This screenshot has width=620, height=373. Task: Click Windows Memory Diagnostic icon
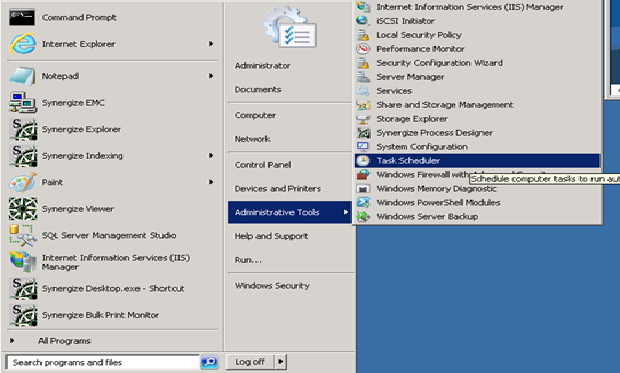(x=363, y=189)
